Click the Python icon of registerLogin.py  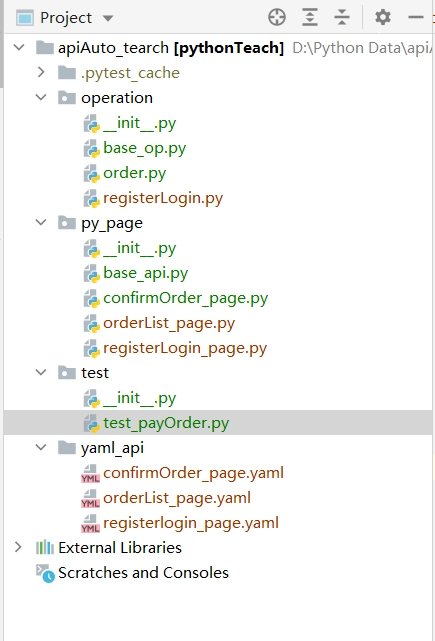pyautogui.click(x=92, y=198)
